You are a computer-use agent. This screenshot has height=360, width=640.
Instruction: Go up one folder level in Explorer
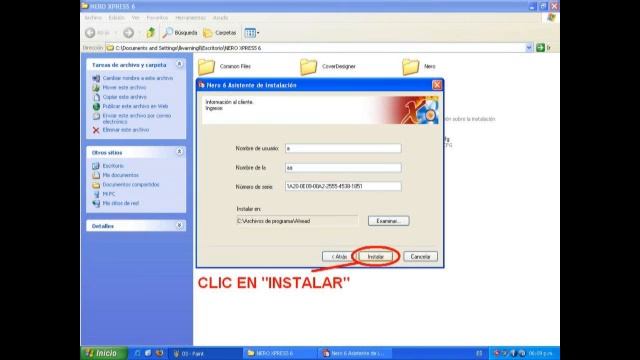(x=151, y=33)
